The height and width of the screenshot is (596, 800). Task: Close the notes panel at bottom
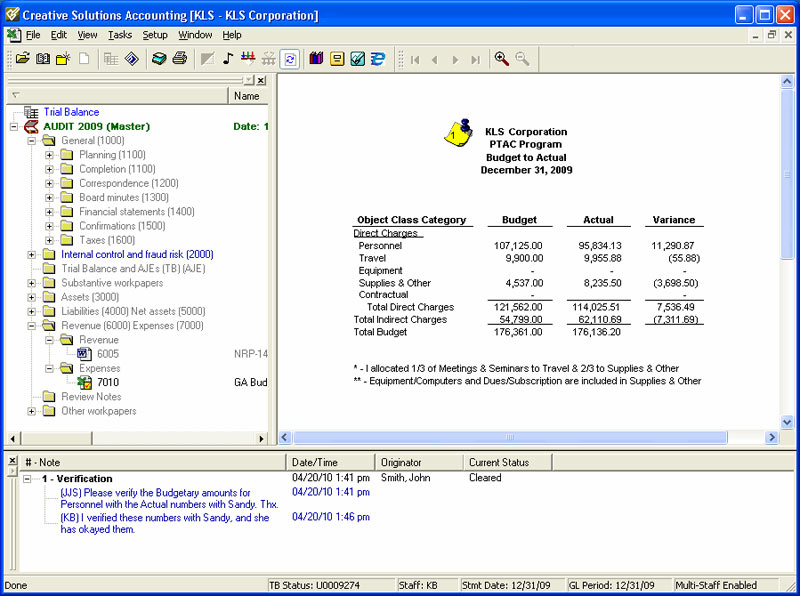pos(12,461)
